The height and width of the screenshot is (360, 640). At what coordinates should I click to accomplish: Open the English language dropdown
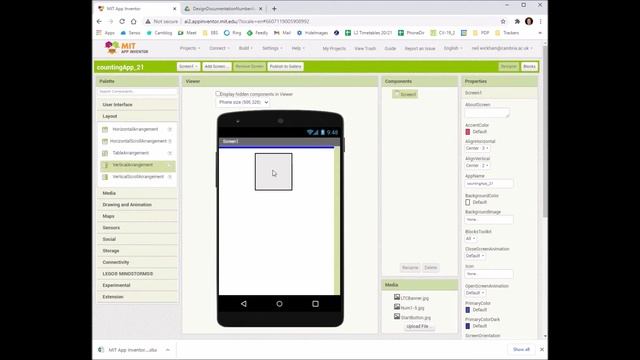[453, 48]
